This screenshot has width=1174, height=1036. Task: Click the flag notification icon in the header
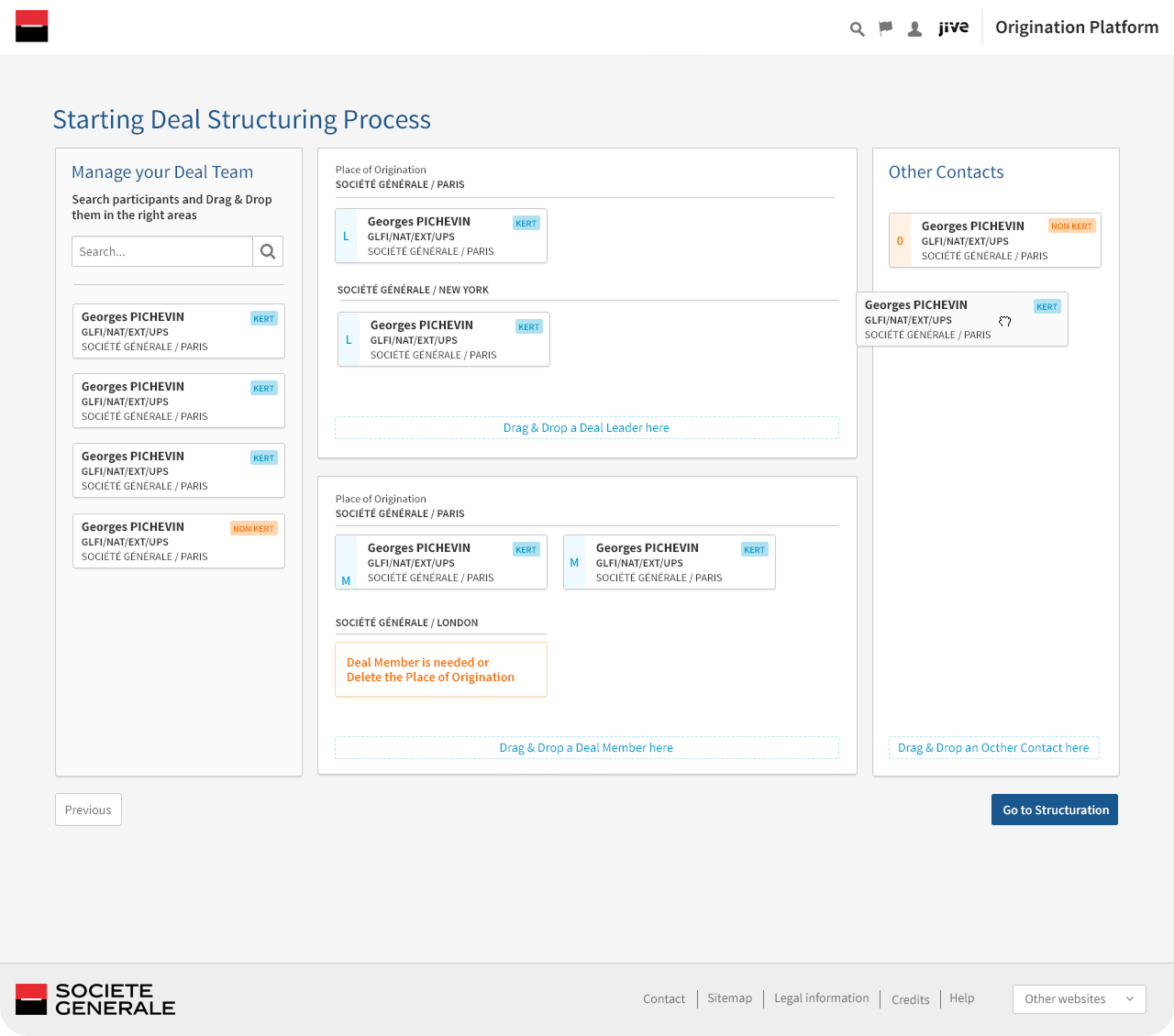click(x=885, y=28)
